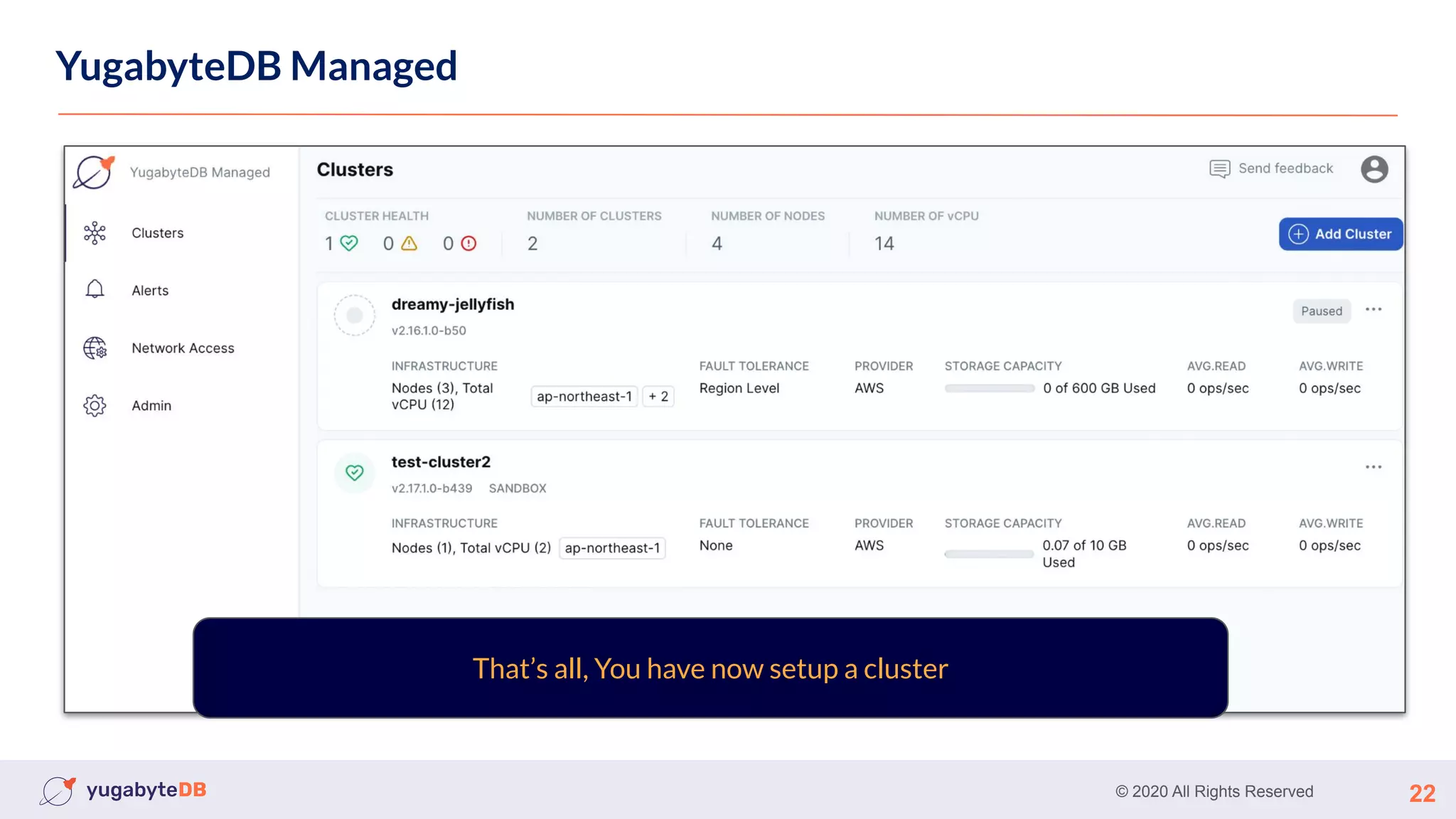Click the red error health icon
The width and height of the screenshot is (1456, 819).
click(x=469, y=243)
